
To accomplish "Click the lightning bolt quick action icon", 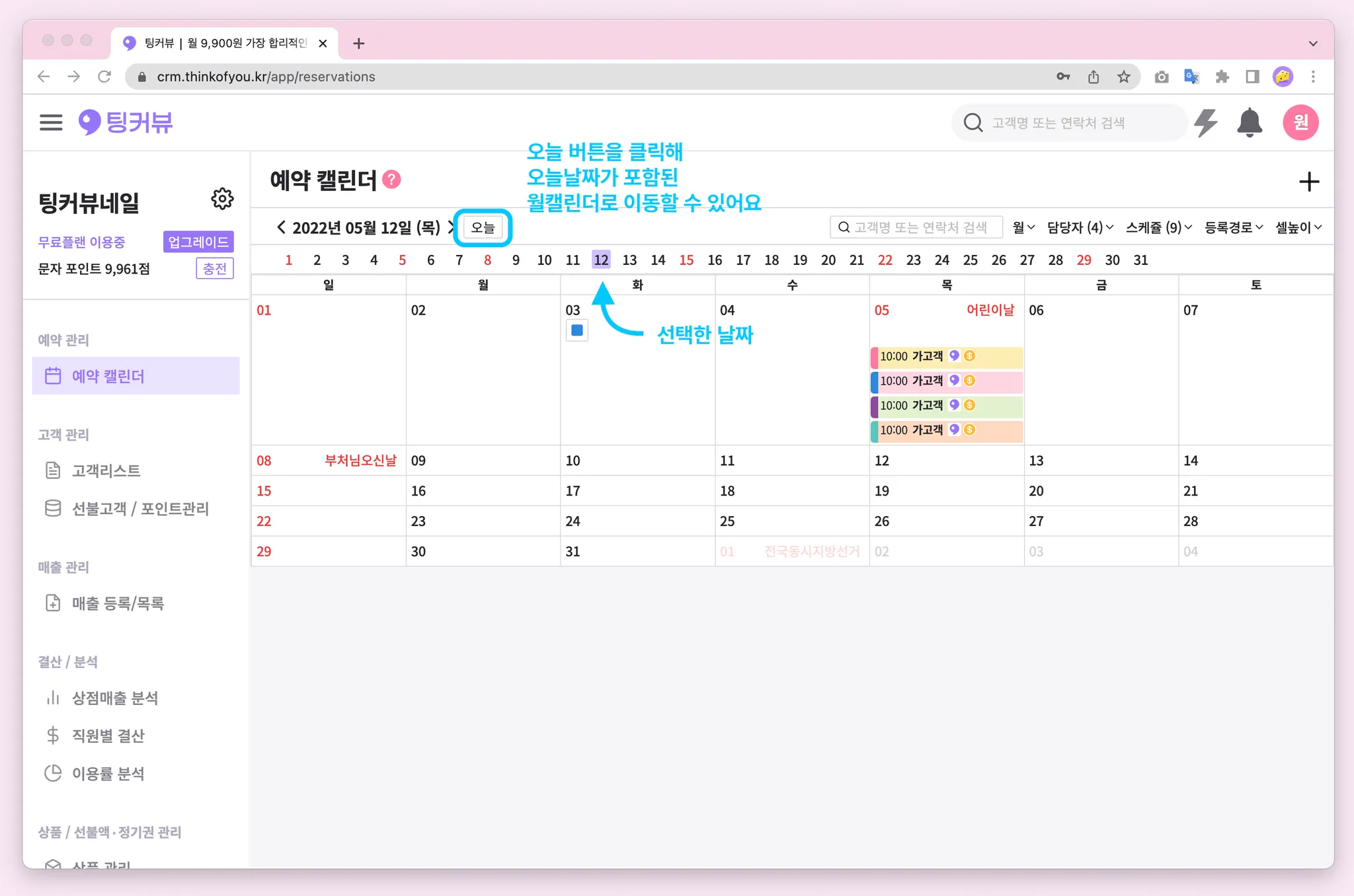I will pyautogui.click(x=1206, y=123).
